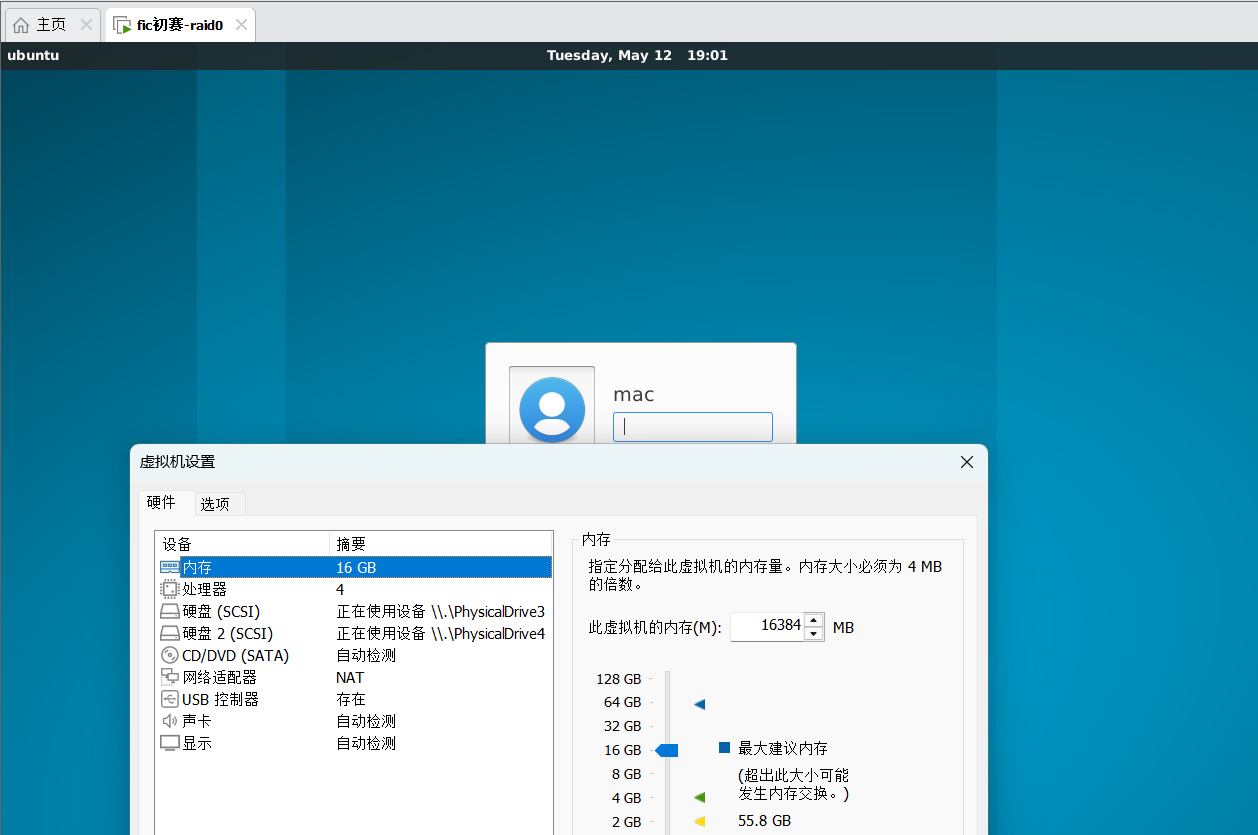The height and width of the screenshot is (835, 1258).
Task: Click the Processor chip icon
Action: [170, 589]
